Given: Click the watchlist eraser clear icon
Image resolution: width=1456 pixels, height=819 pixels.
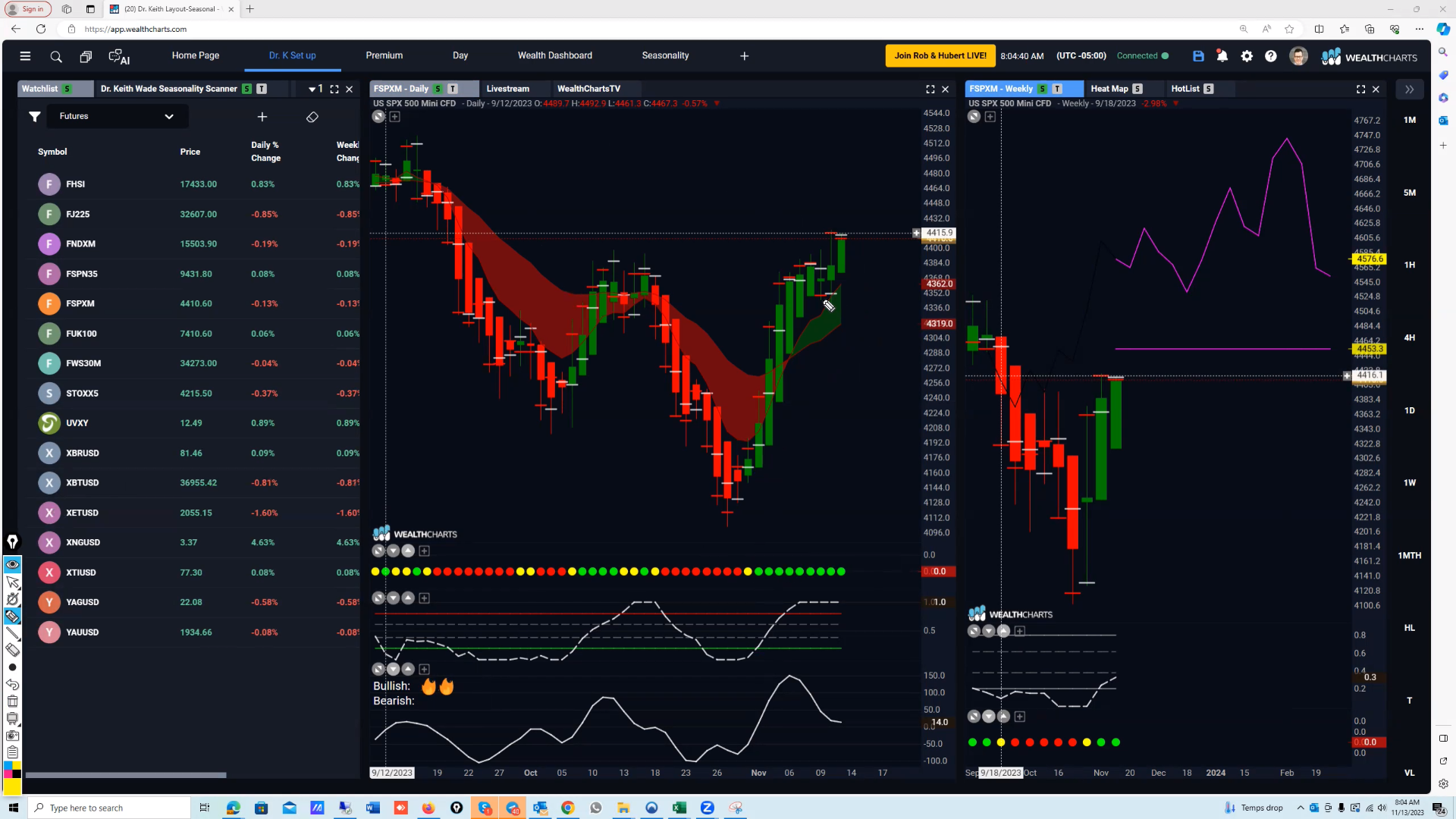Looking at the screenshot, I should [312, 117].
